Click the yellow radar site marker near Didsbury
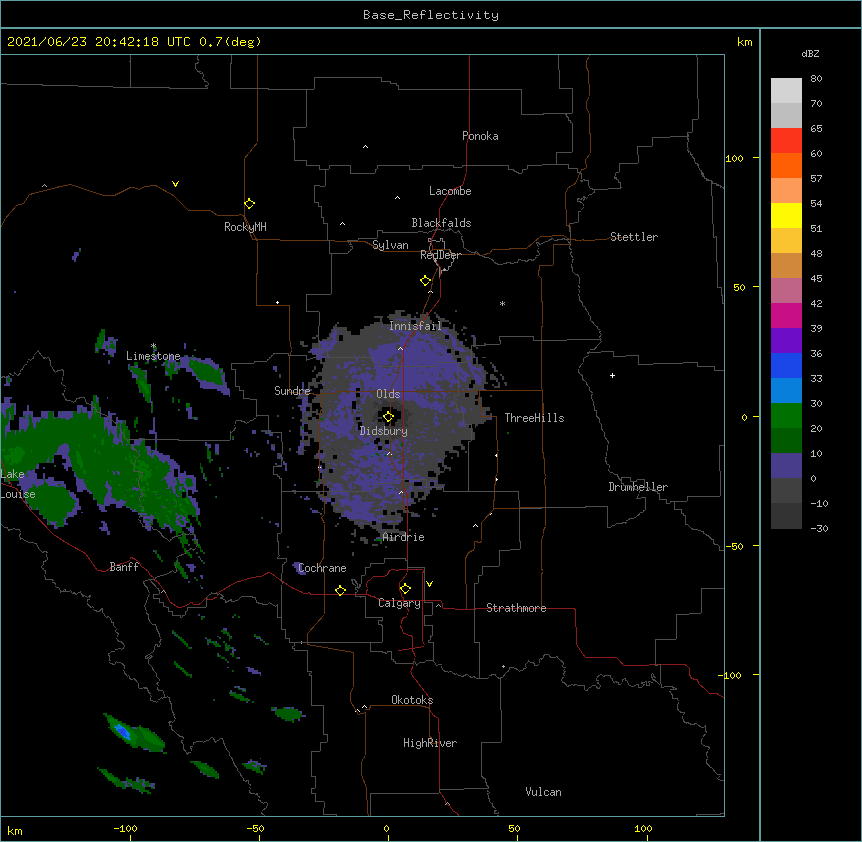 [388, 417]
